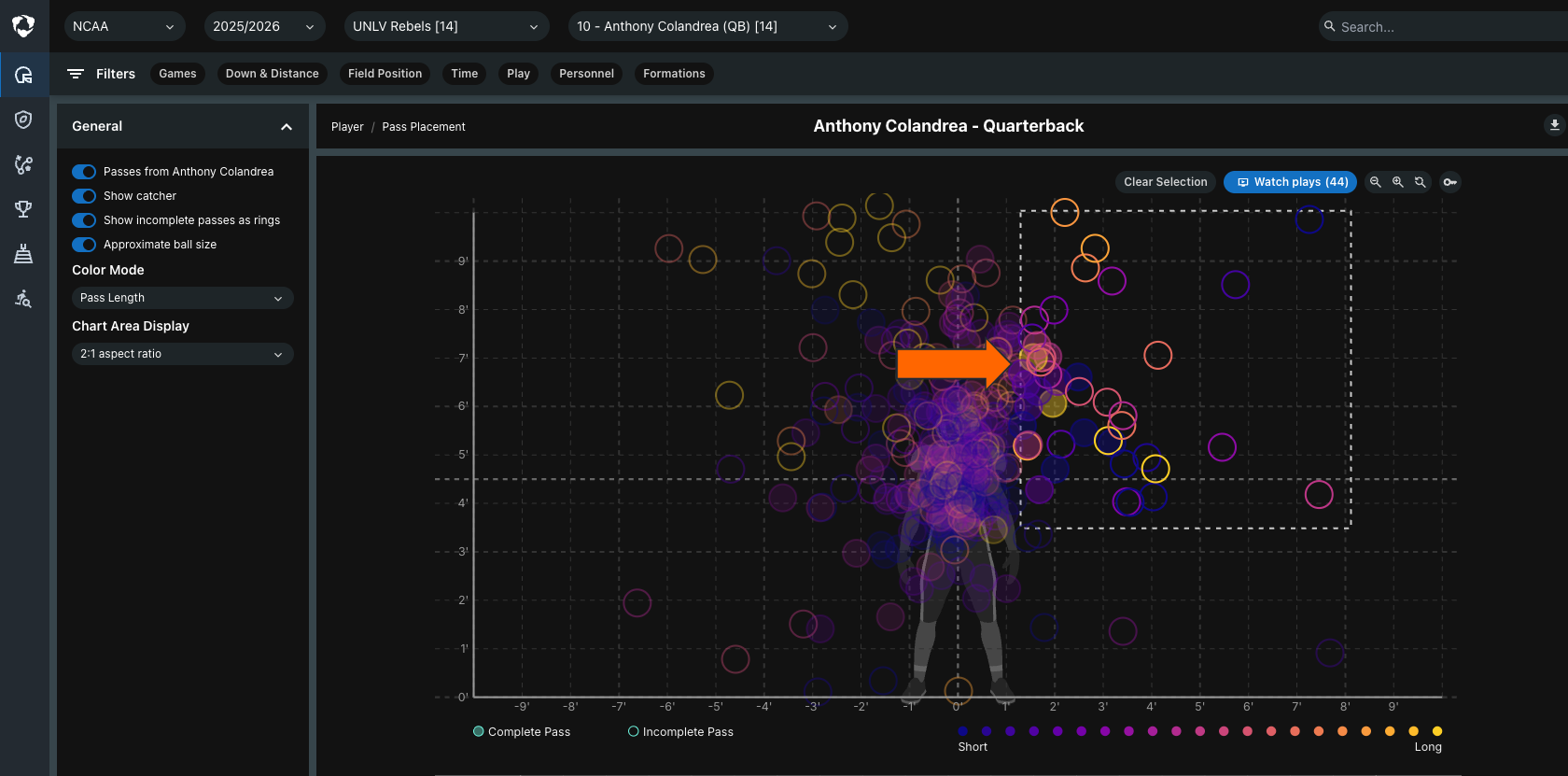This screenshot has height=776, width=1568.
Task: Open the Pass Length color mode dropdown
Action: coord(182,298)
